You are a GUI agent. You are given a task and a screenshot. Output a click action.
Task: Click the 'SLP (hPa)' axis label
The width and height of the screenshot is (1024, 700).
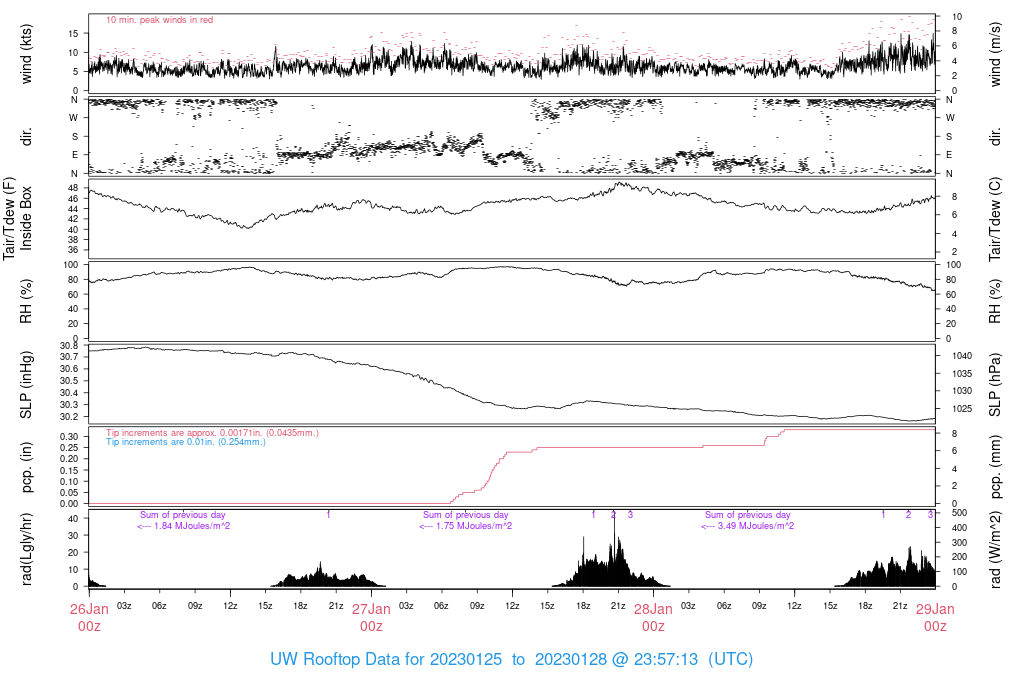coord(995,385)
